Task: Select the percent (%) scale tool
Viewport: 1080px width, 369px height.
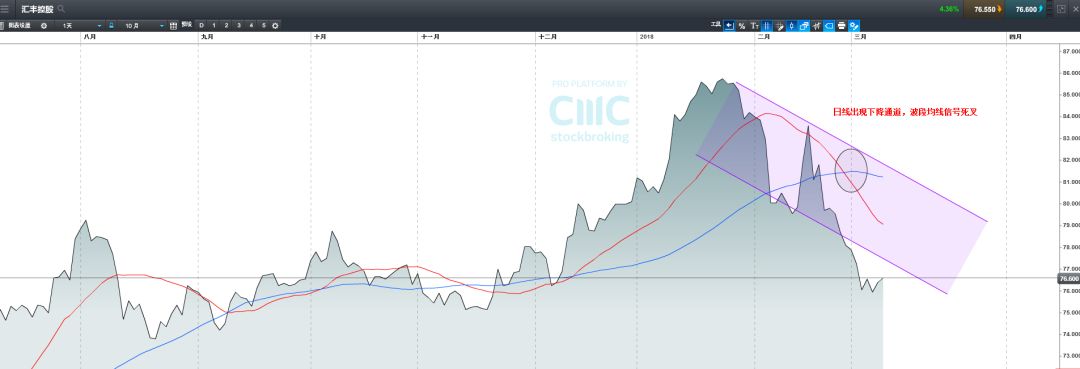Action: [x=742, y=25]
